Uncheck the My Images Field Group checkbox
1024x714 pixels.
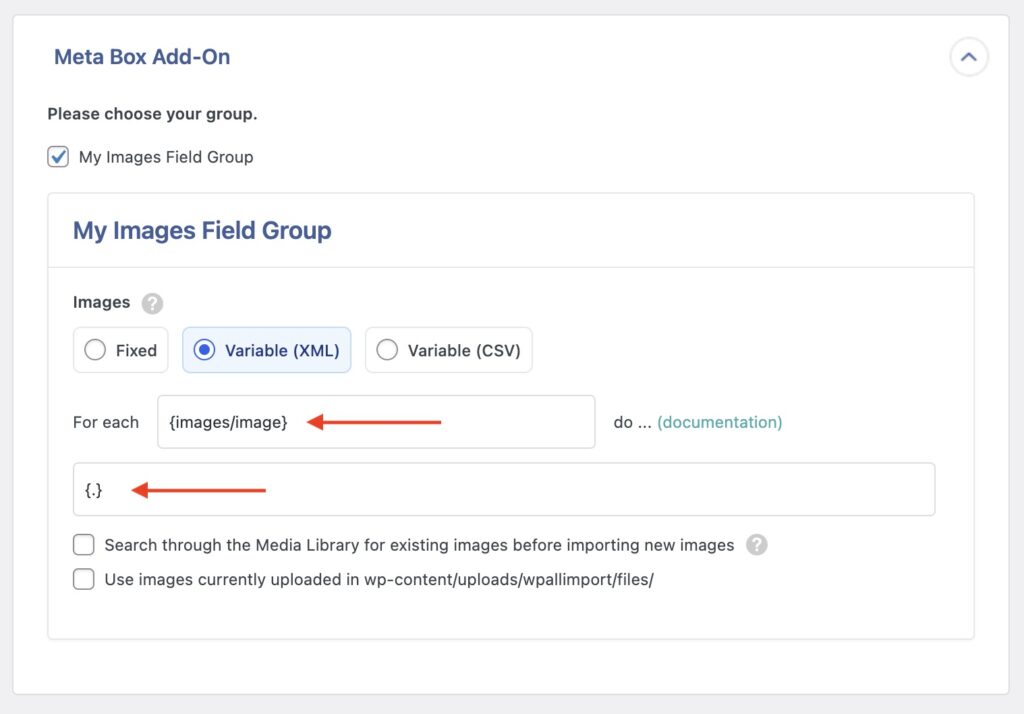[57, 157]
